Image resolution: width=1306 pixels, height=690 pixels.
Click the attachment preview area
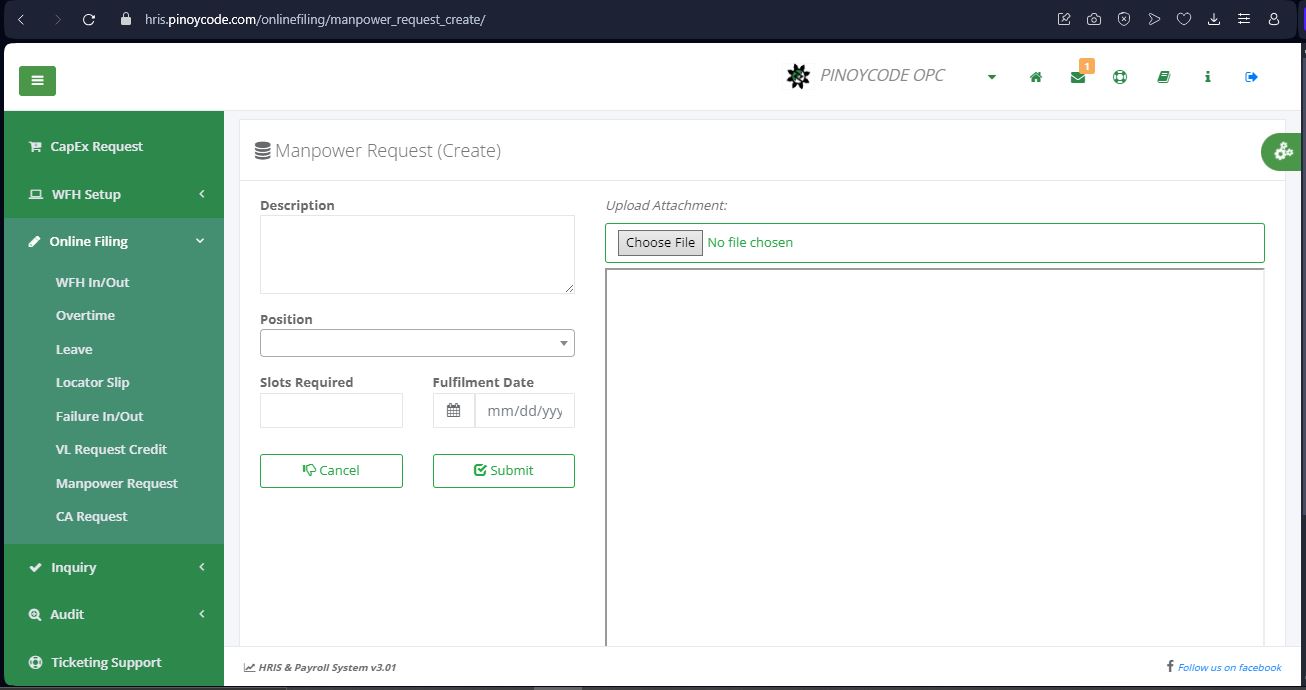point(935,458)
